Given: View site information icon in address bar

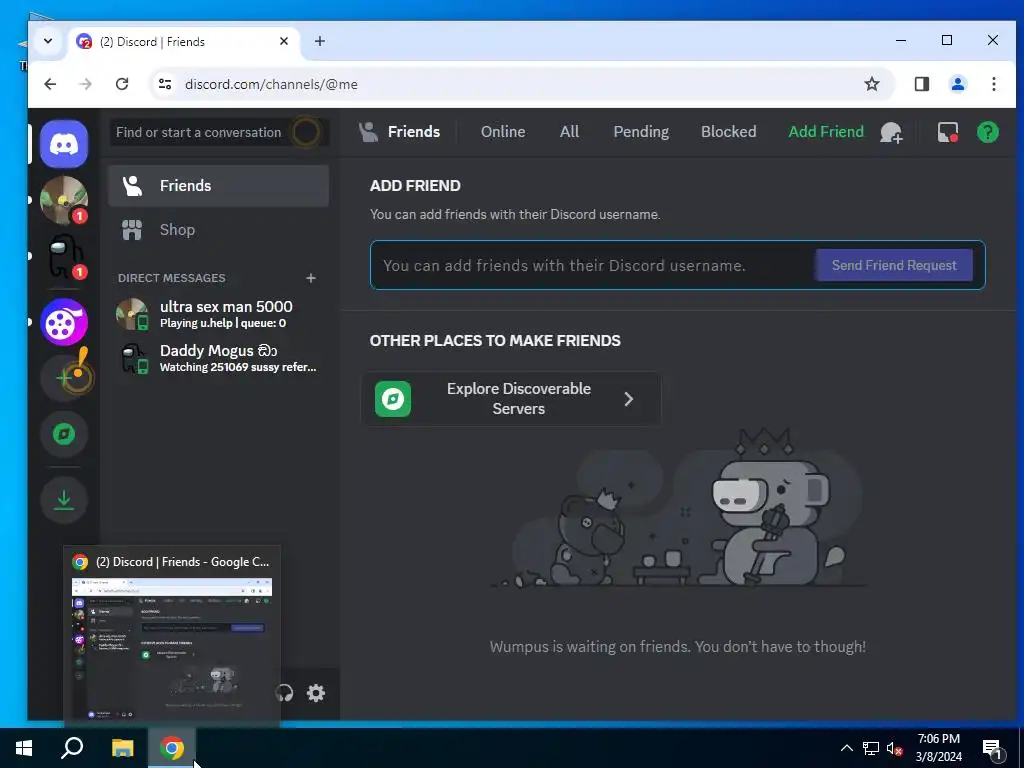Looking at the screenshot, I should (165, 84).
